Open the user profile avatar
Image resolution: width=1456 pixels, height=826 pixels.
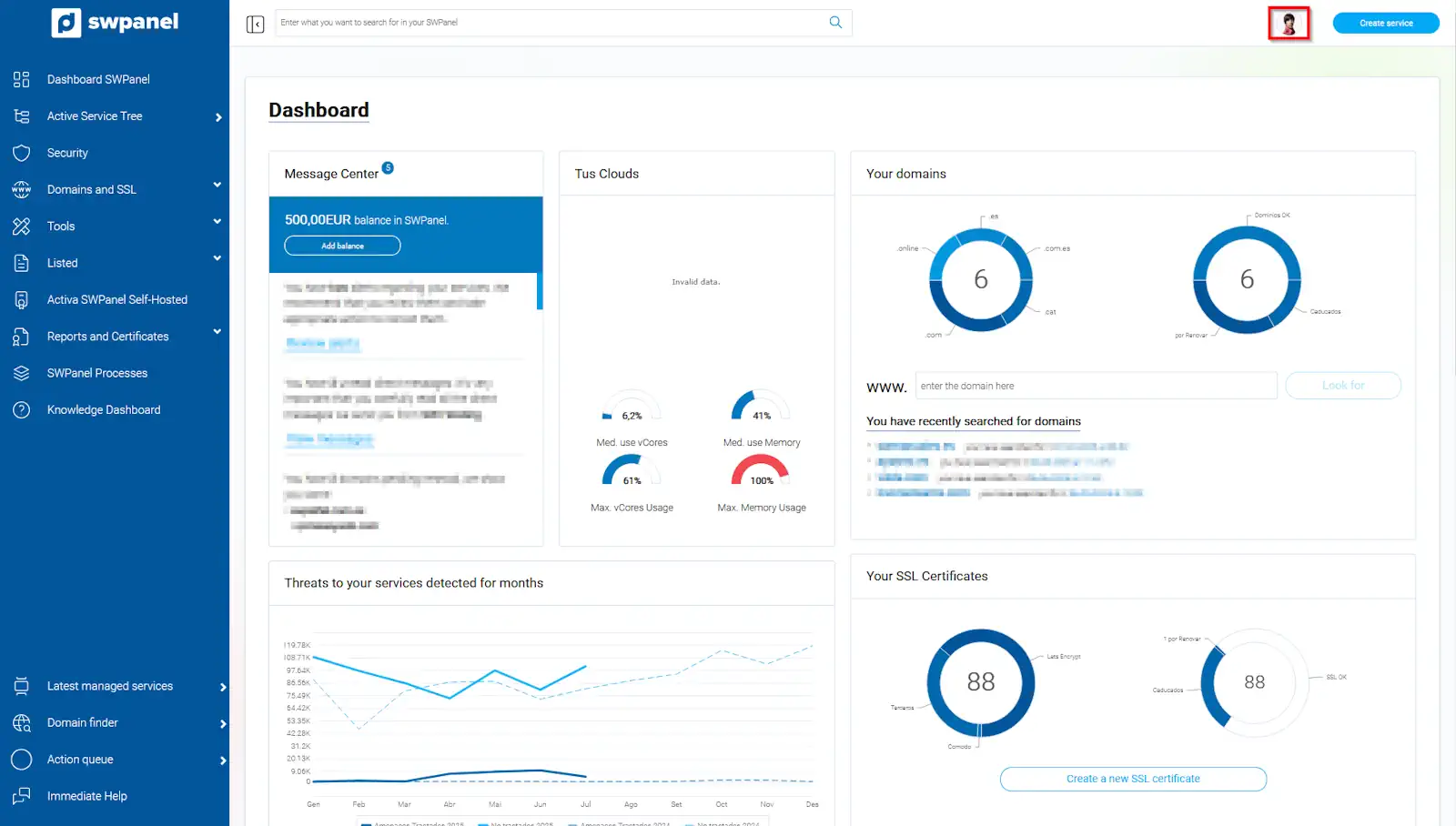pos(1289,24)
